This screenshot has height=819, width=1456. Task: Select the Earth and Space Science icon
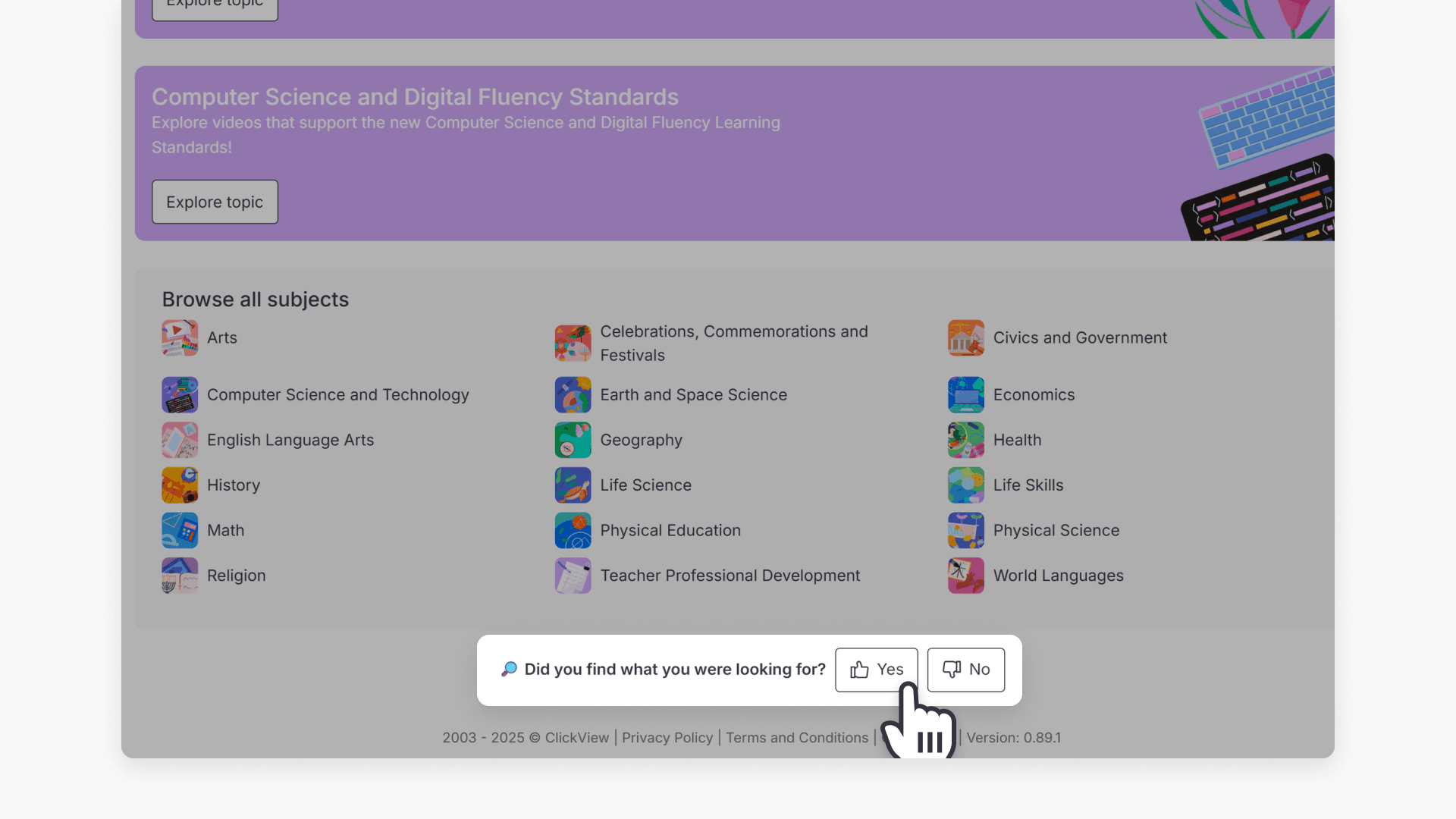click(x=573, y=394)
